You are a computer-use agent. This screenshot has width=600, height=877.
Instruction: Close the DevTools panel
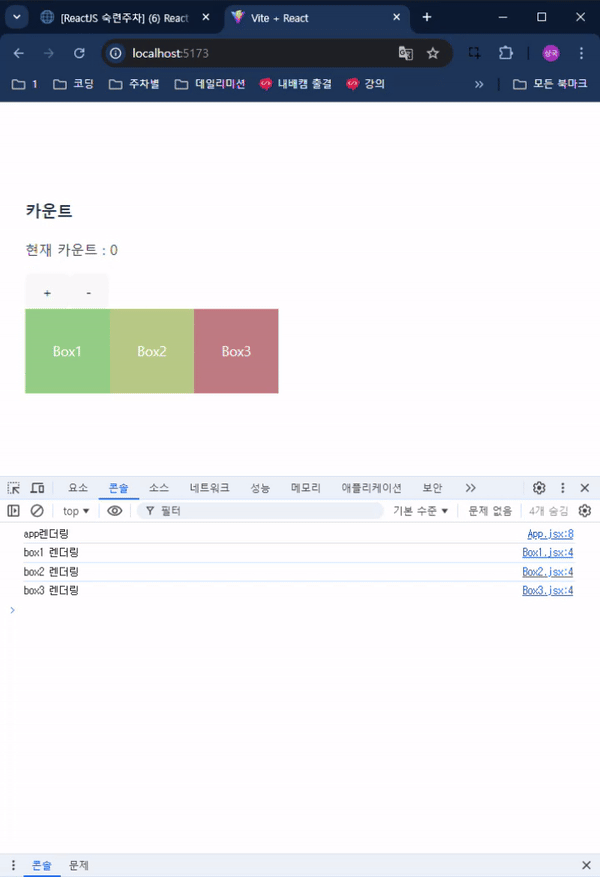pos(585,488)
